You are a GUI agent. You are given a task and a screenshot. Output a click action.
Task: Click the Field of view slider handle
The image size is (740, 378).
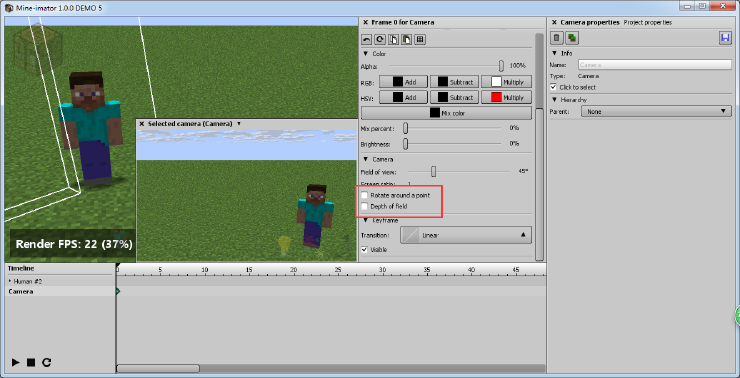click(433, 171)
